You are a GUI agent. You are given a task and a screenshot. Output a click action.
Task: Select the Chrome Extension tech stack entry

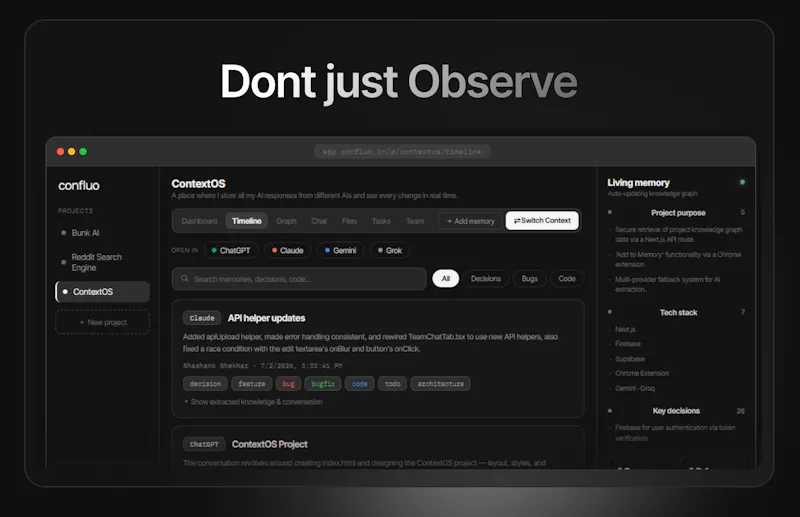click(x=642, y=374)
